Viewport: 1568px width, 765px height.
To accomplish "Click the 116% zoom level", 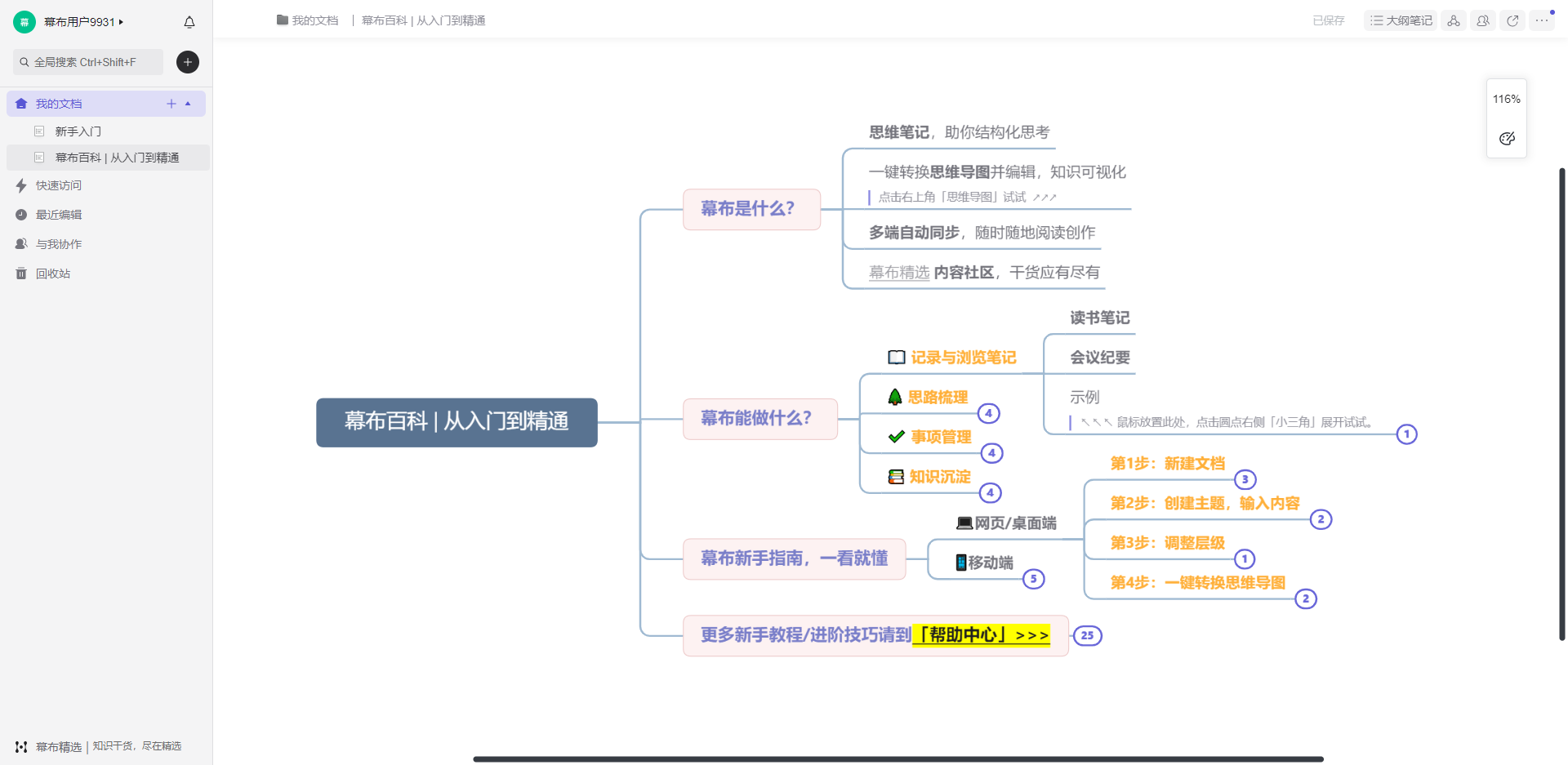I will click(1507, 99).
